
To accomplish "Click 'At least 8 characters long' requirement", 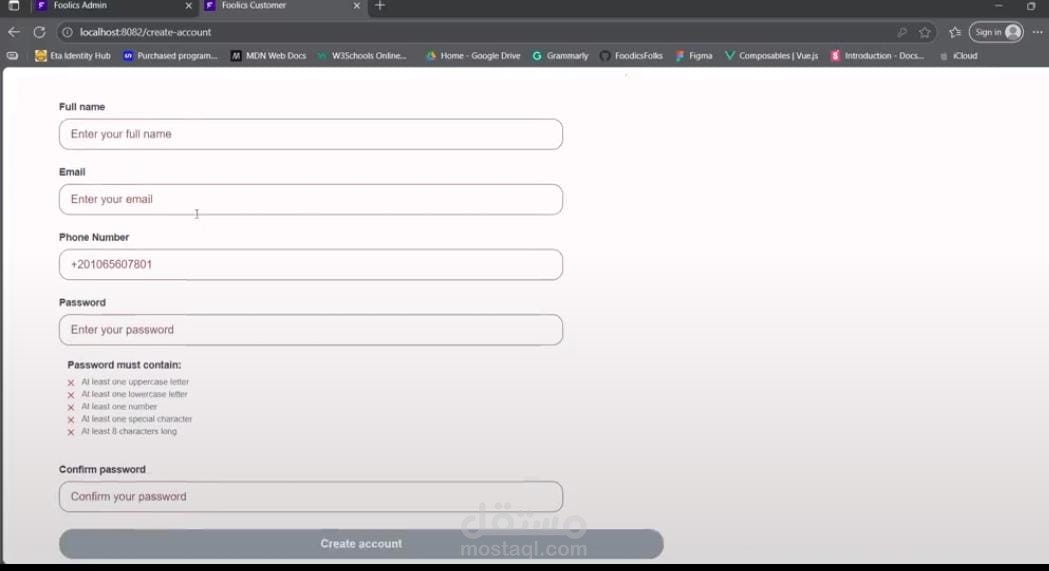I will click(129, 431).
